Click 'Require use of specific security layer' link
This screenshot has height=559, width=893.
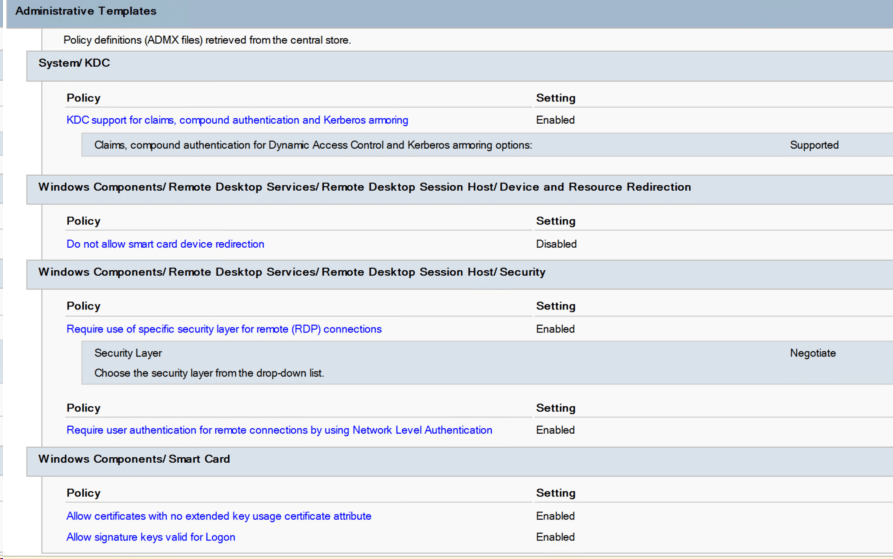[x=224, y=329]
